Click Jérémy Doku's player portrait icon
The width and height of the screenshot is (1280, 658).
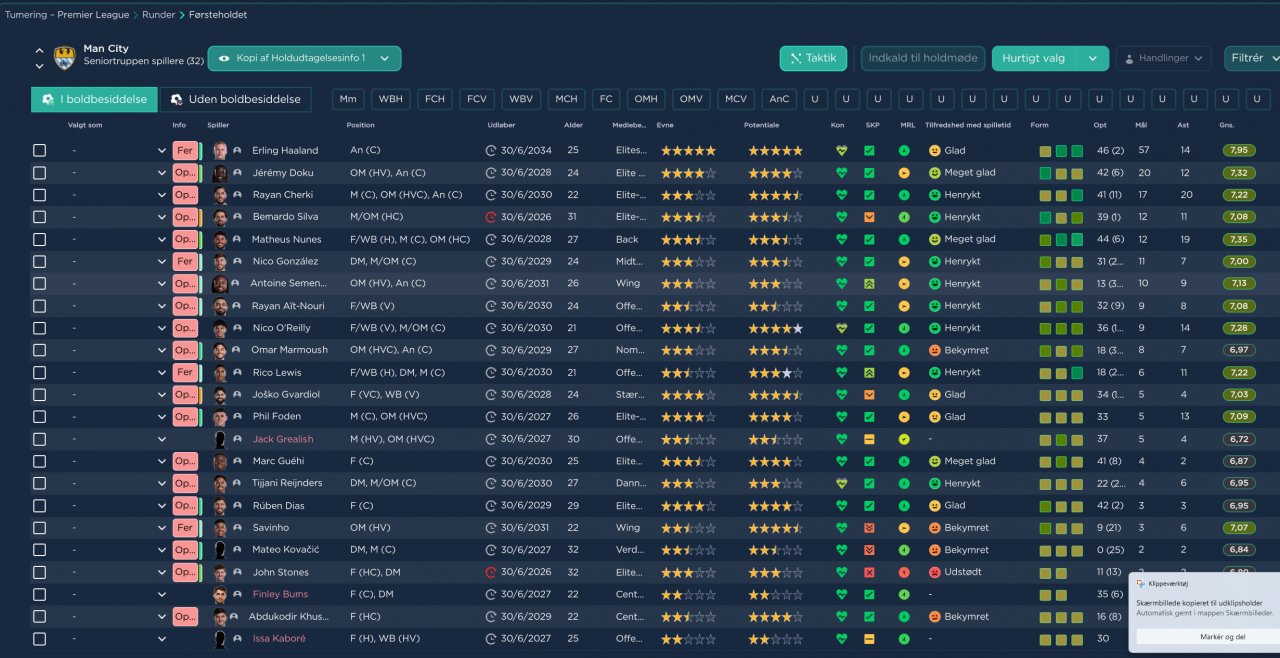219,173
